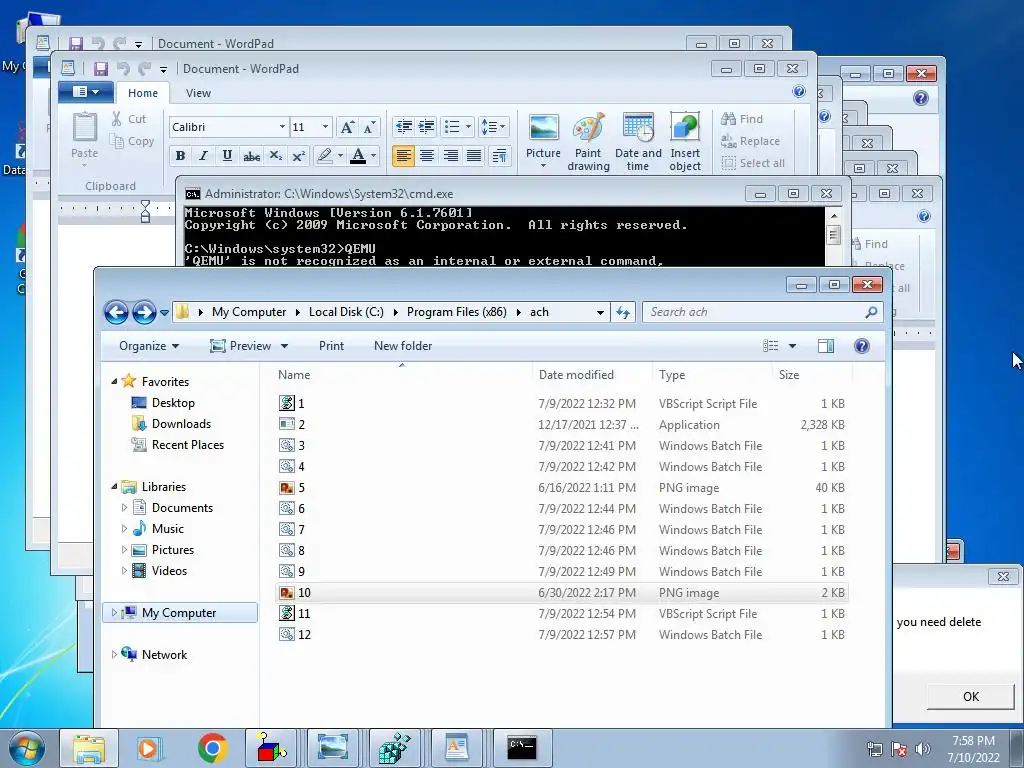This screenshot has height=768, width=1024.
Task: Toggle Underline in WordPad ribbon
Action: pos(227,155)
